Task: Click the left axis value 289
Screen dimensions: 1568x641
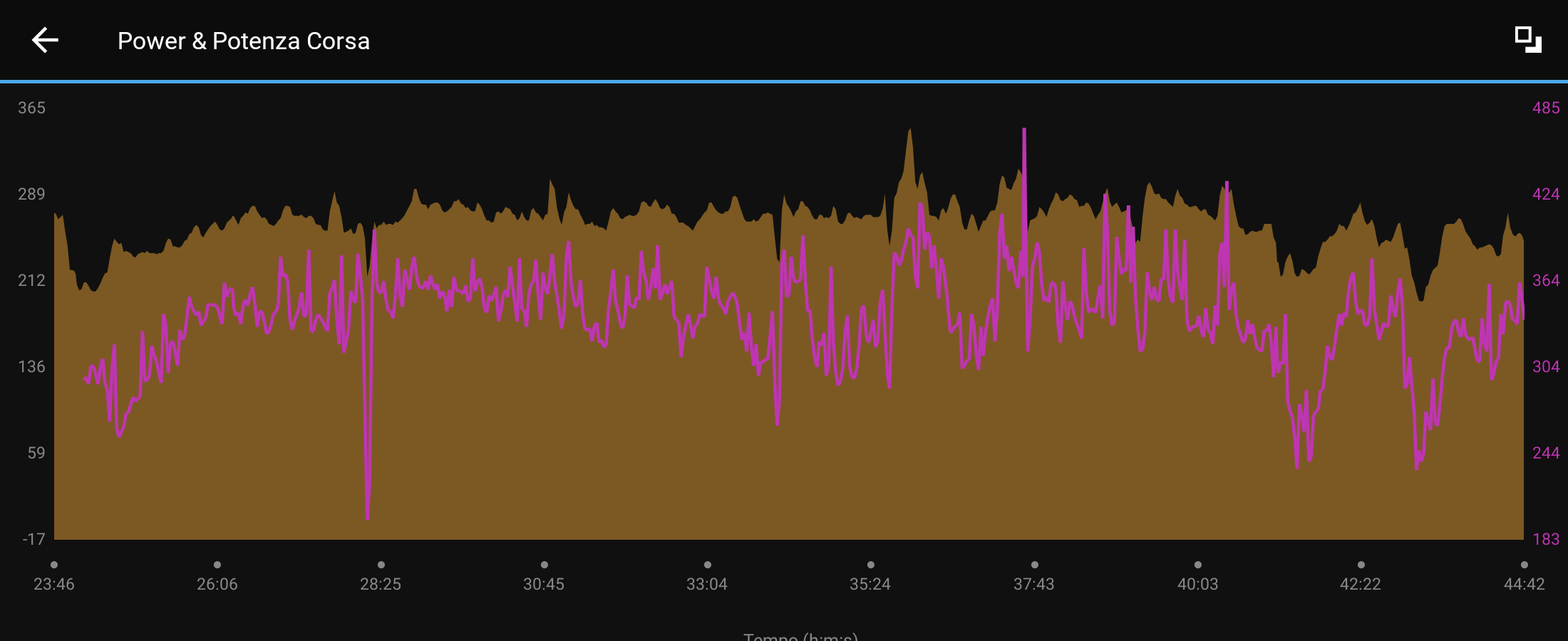Action: tap(31, 194)
